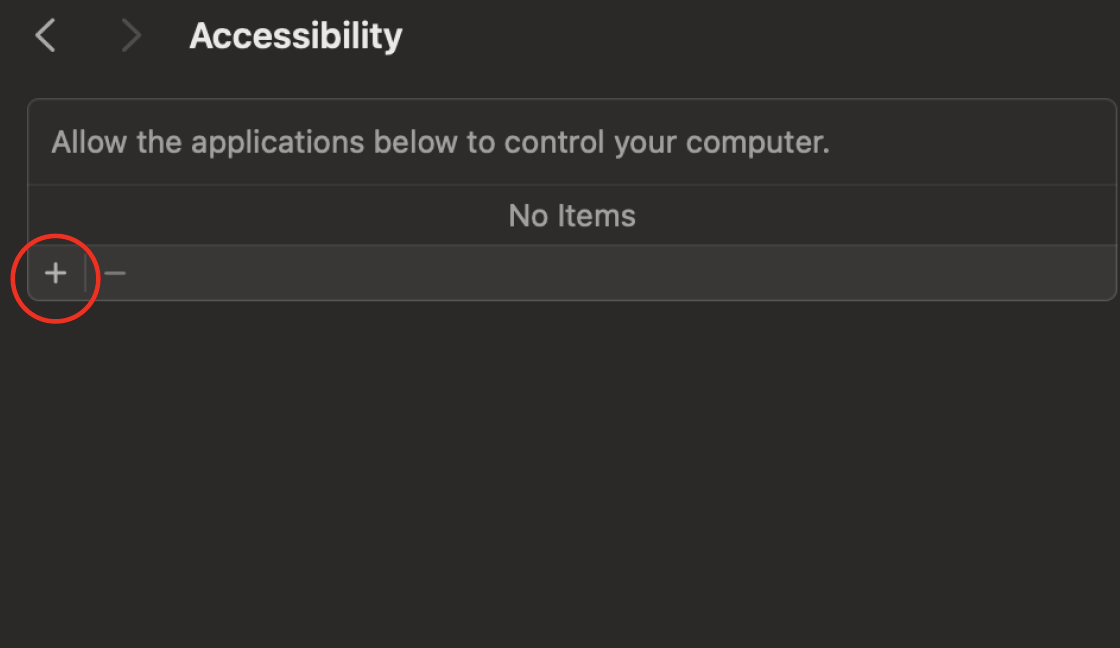Select the remove (−) icon beside the plus
This screenshot has width=1120, height=648.
(x=115, y=273)
